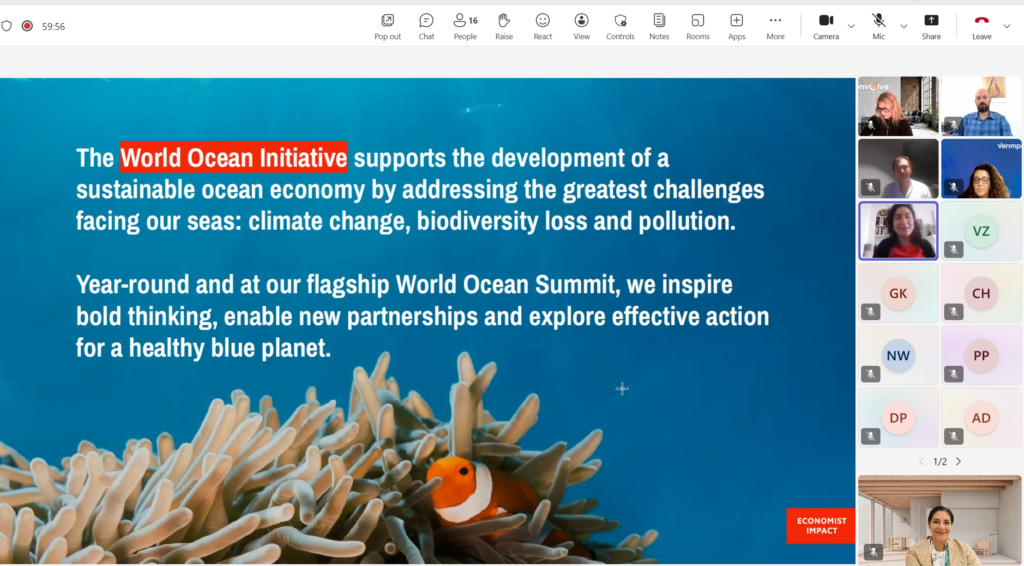Open the More actions menu
This screenshot has height=566, width=1024.
(x=775, y=26)
